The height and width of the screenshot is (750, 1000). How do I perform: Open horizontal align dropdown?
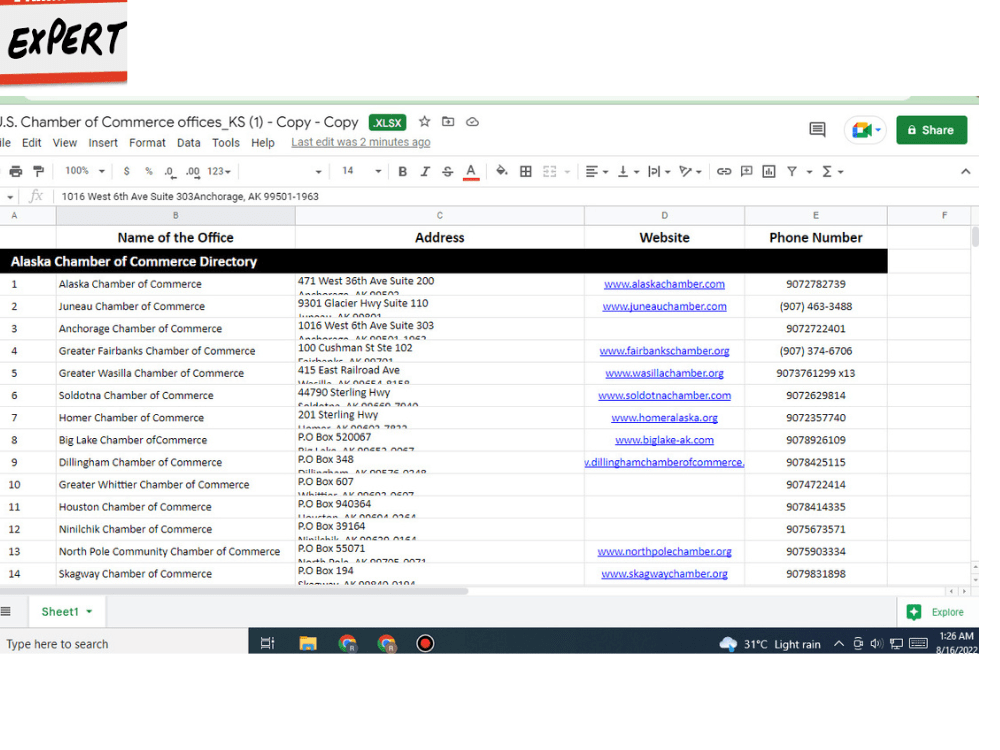click(x=597, y=172)
